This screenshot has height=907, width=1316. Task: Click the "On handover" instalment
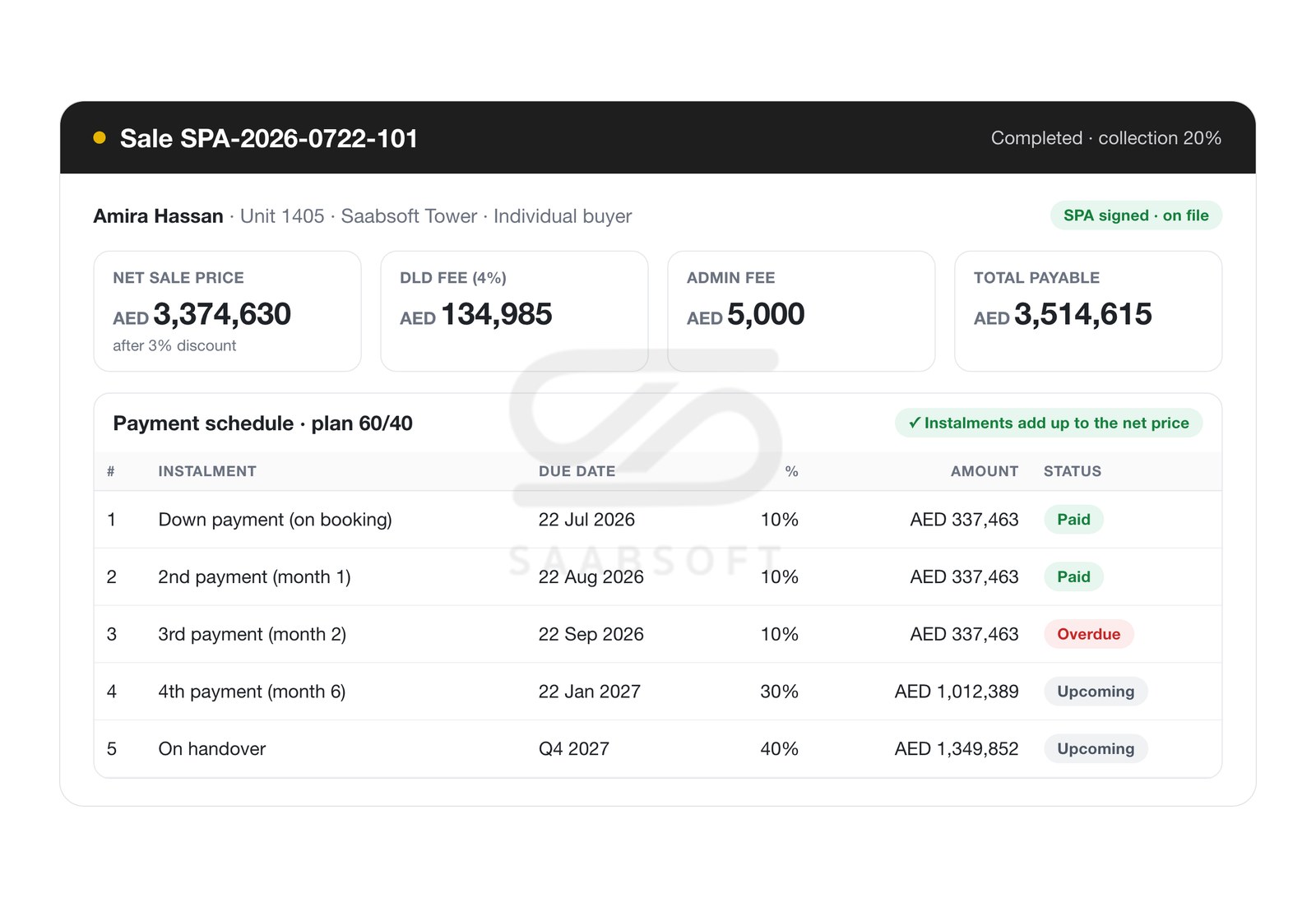click(212, 749)
